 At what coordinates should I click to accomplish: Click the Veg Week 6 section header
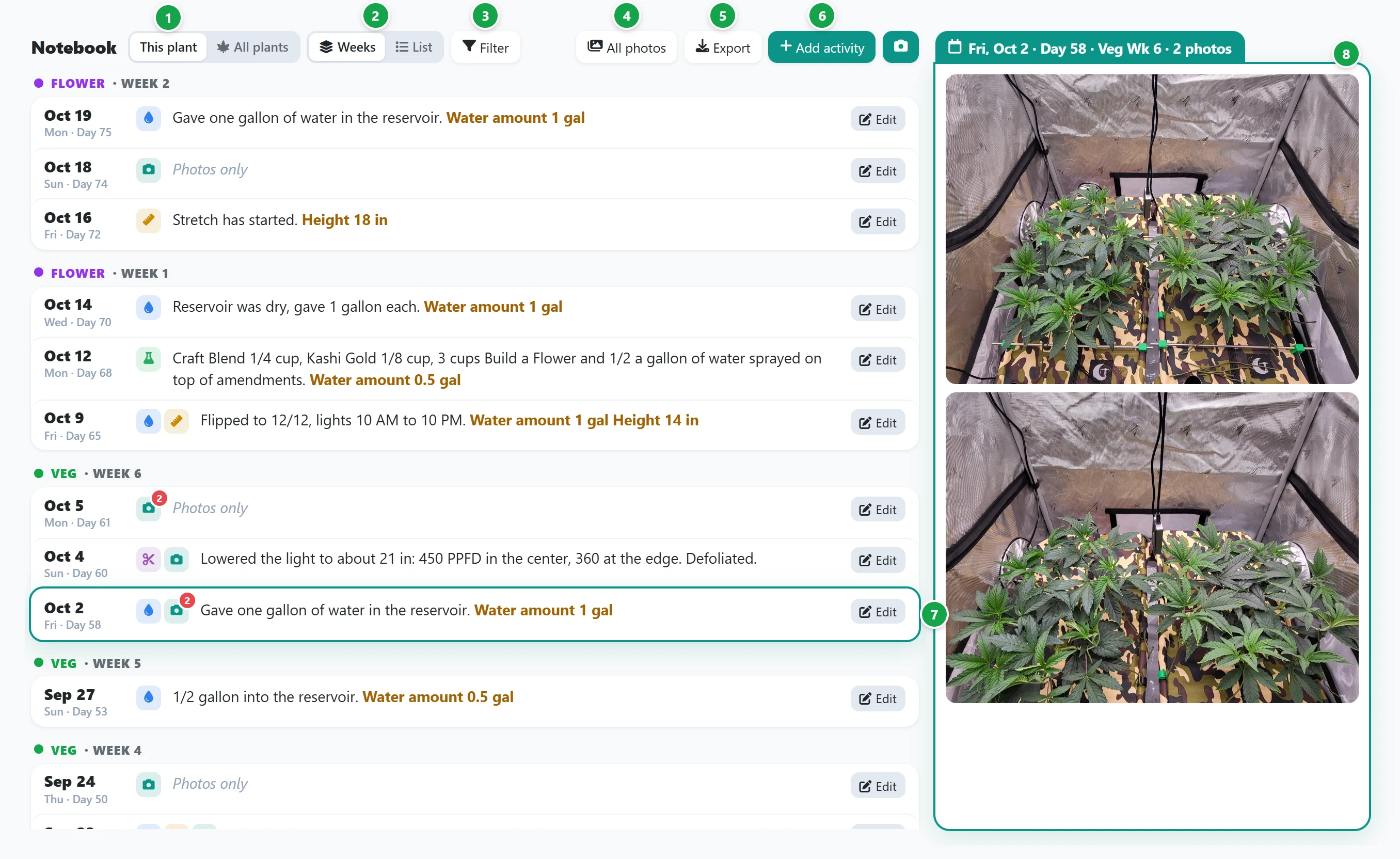[88, 473]
